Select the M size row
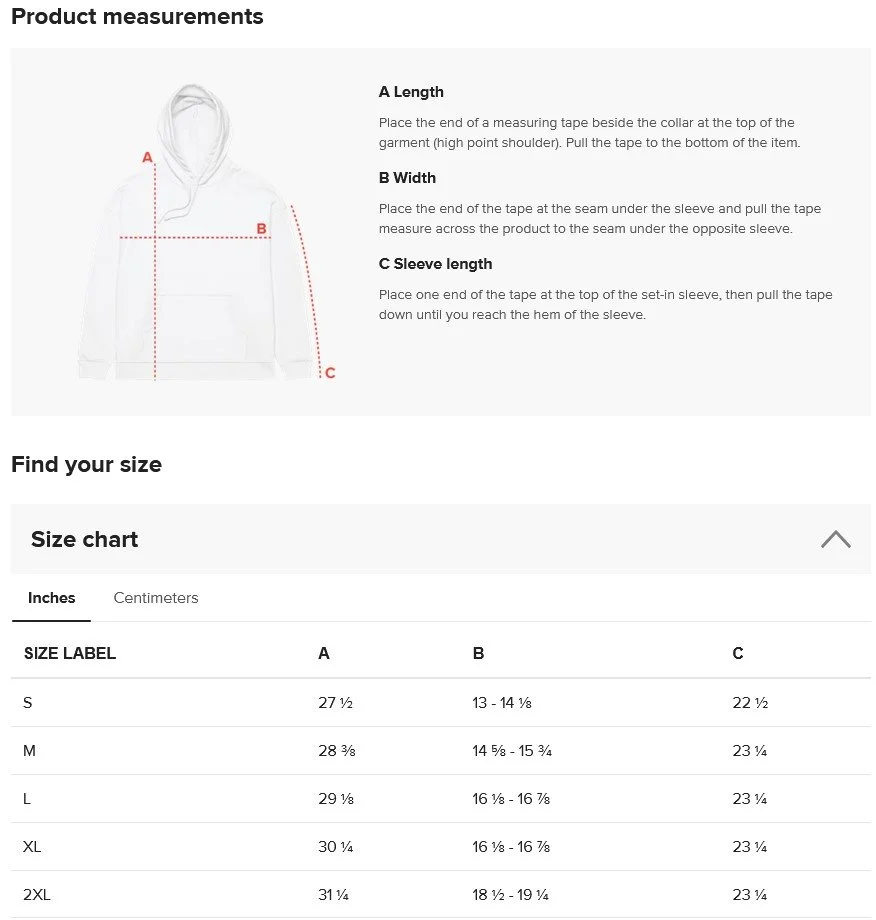876x920 pixels. point(441,750)
